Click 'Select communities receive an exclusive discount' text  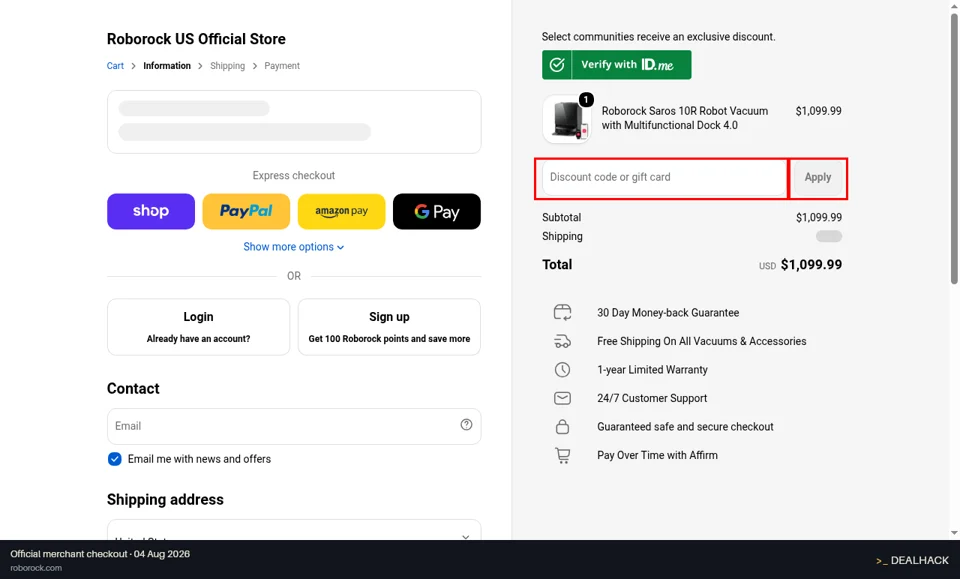(658, 37)
